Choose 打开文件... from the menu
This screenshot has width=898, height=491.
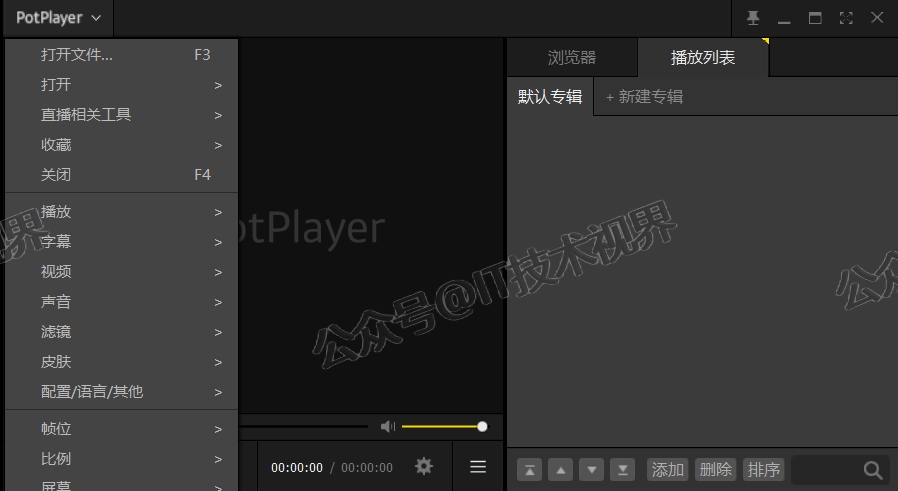tap(121, 55)
